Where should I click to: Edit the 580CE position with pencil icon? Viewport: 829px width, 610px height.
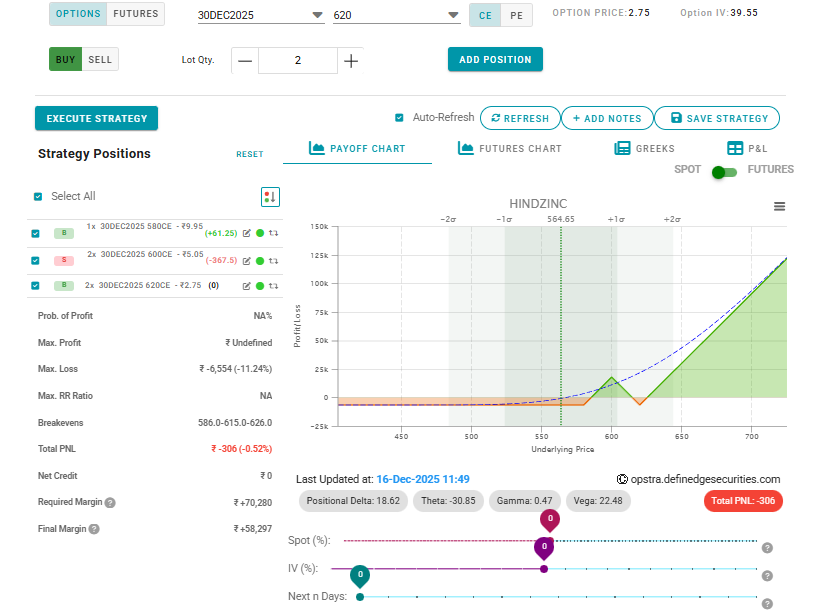246,233
